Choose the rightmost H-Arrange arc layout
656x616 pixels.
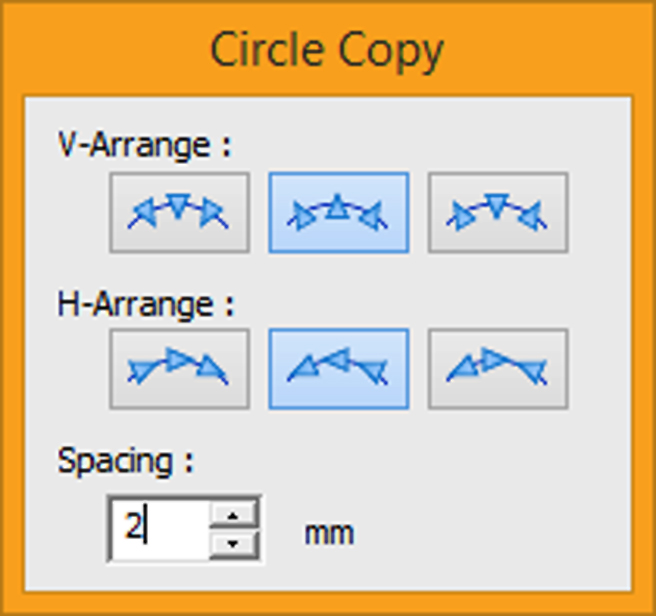point(498,368)
